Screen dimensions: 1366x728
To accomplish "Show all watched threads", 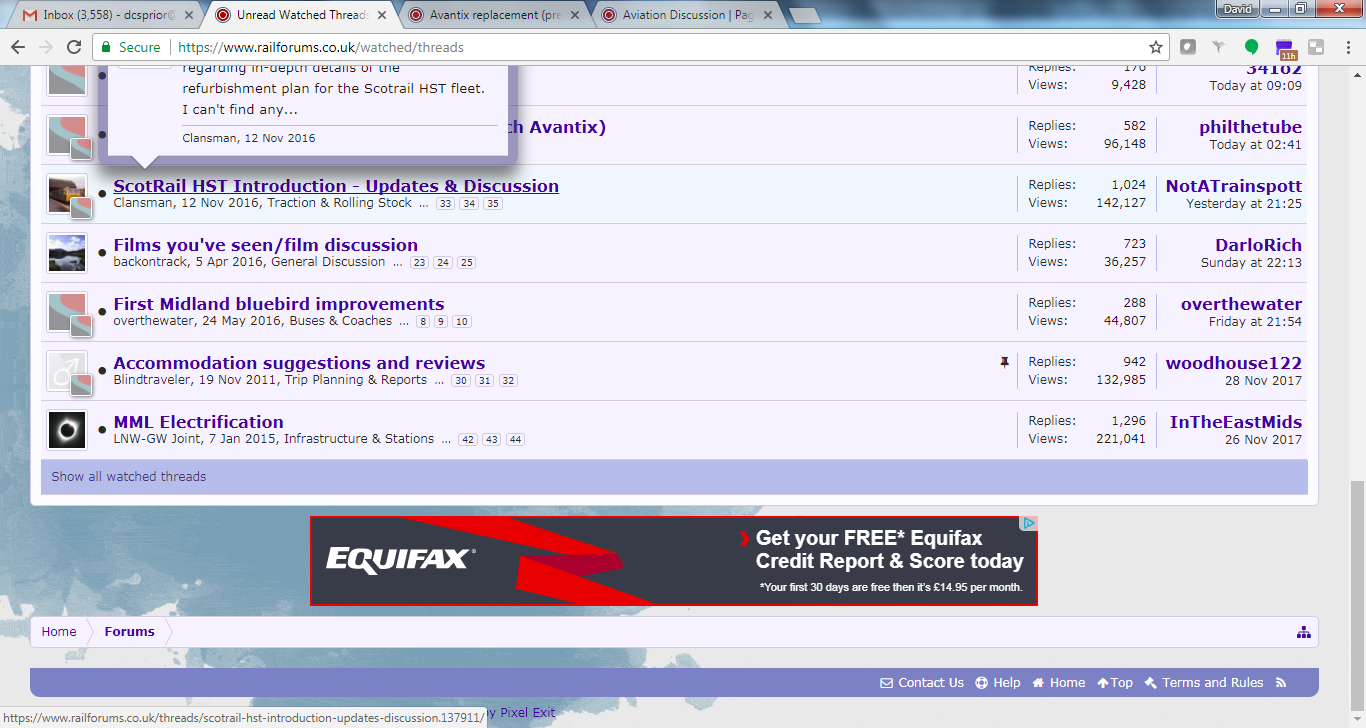I will click(129, 477).
